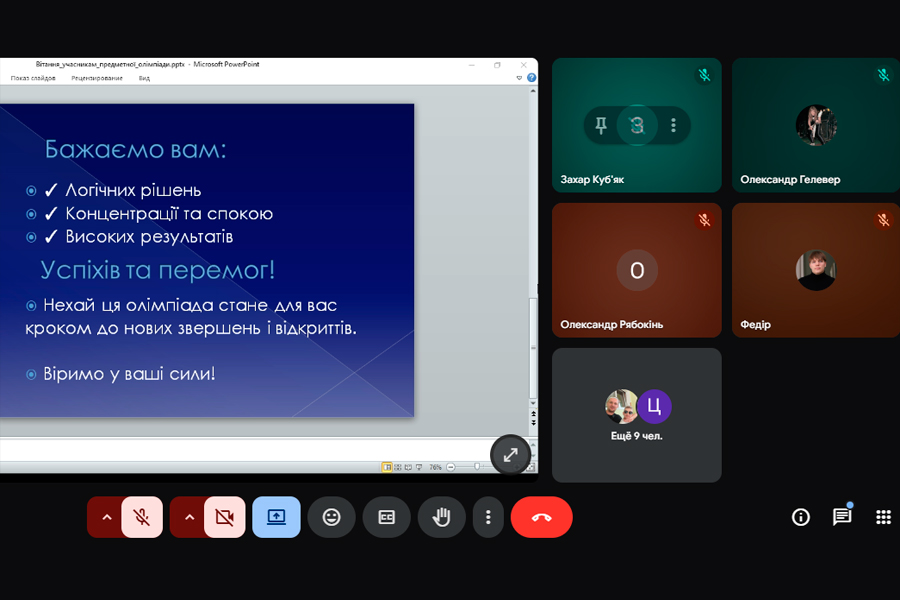Screen dimensions: 900x600
Task: Raise your hand in the meeting
Action: point(441,517)
